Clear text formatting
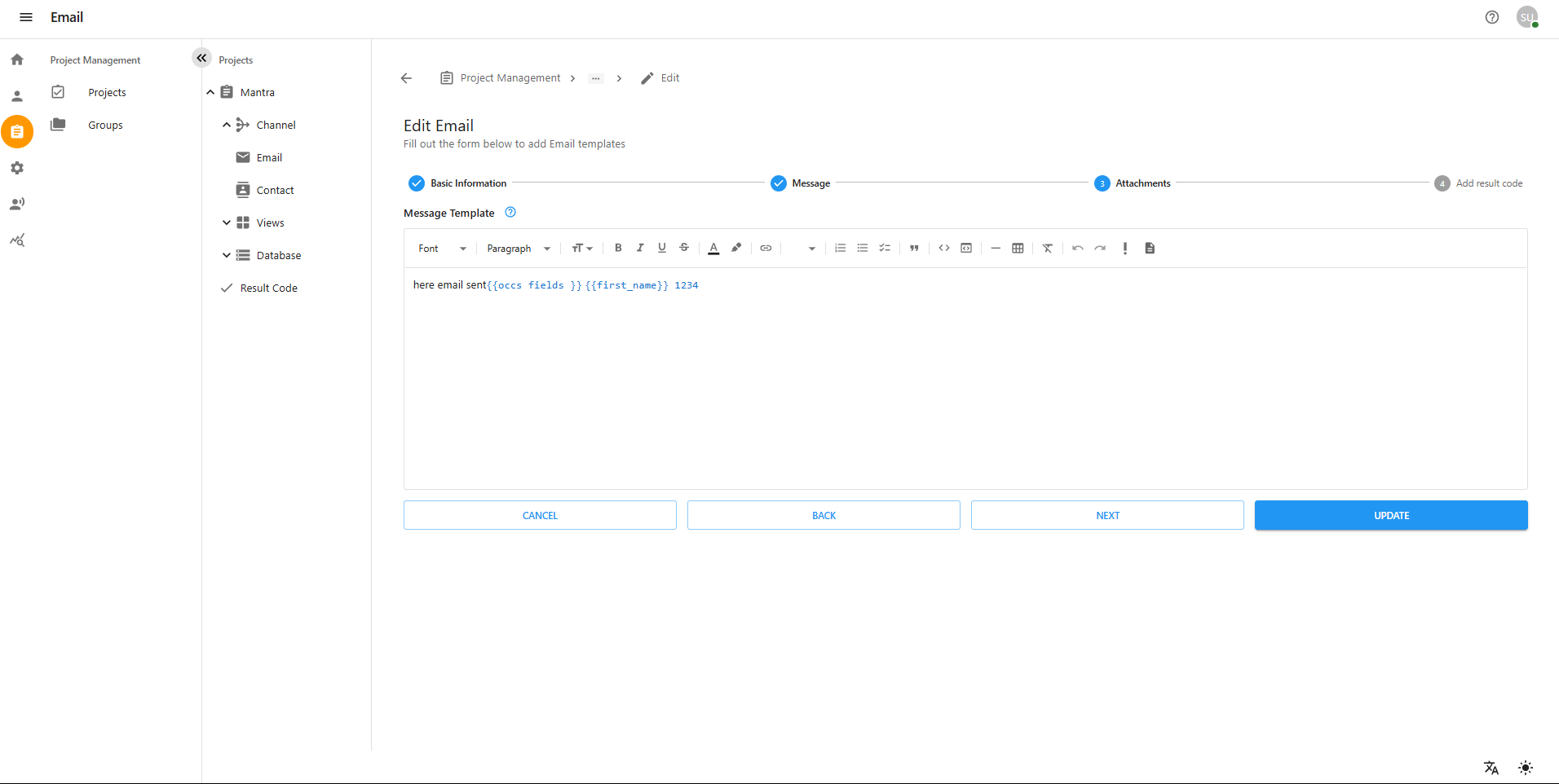 pos(1048,248)
